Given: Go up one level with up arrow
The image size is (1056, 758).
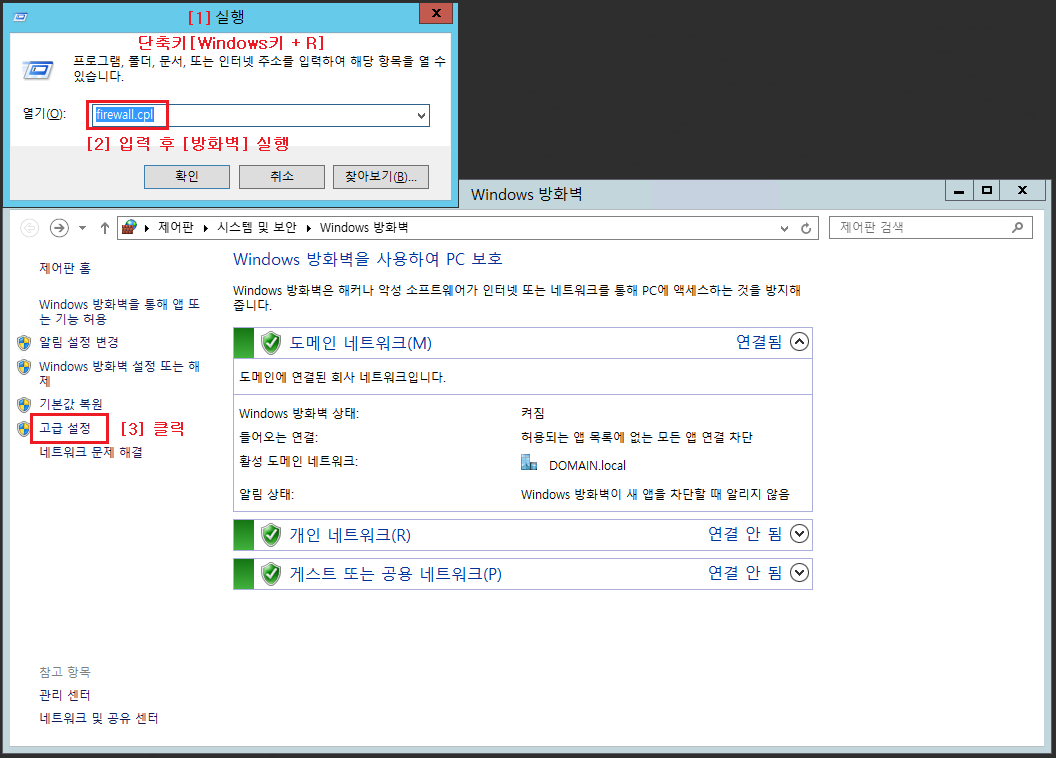Looking at the screenshot, I should pos(104,228).
